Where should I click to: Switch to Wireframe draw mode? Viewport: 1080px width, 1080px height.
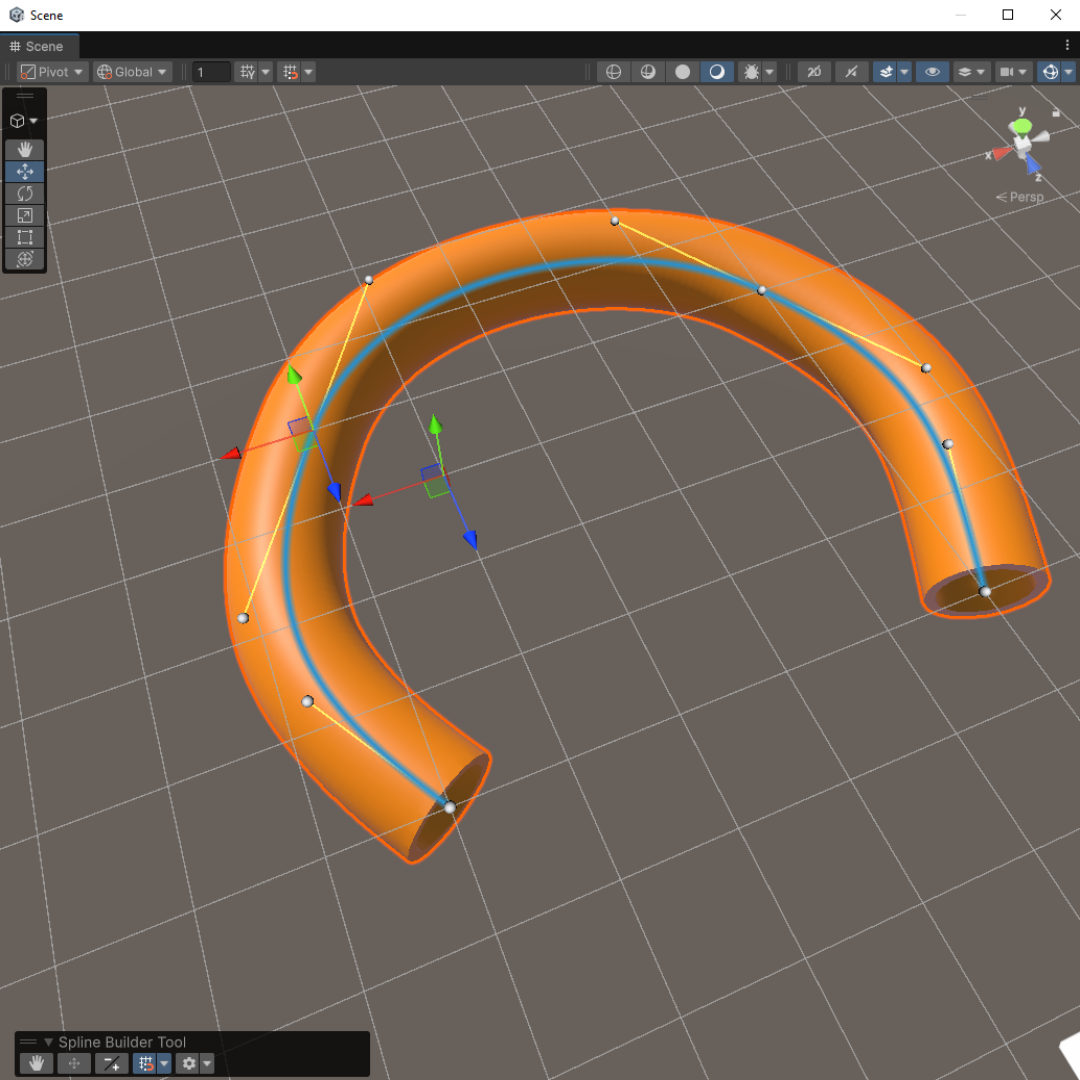pyautogui.click(x=613, y=72)
